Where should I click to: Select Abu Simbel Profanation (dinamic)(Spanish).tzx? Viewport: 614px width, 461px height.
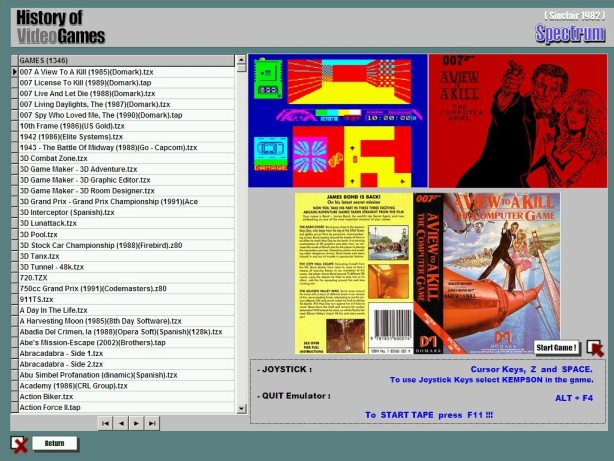[x=126, y=375]
